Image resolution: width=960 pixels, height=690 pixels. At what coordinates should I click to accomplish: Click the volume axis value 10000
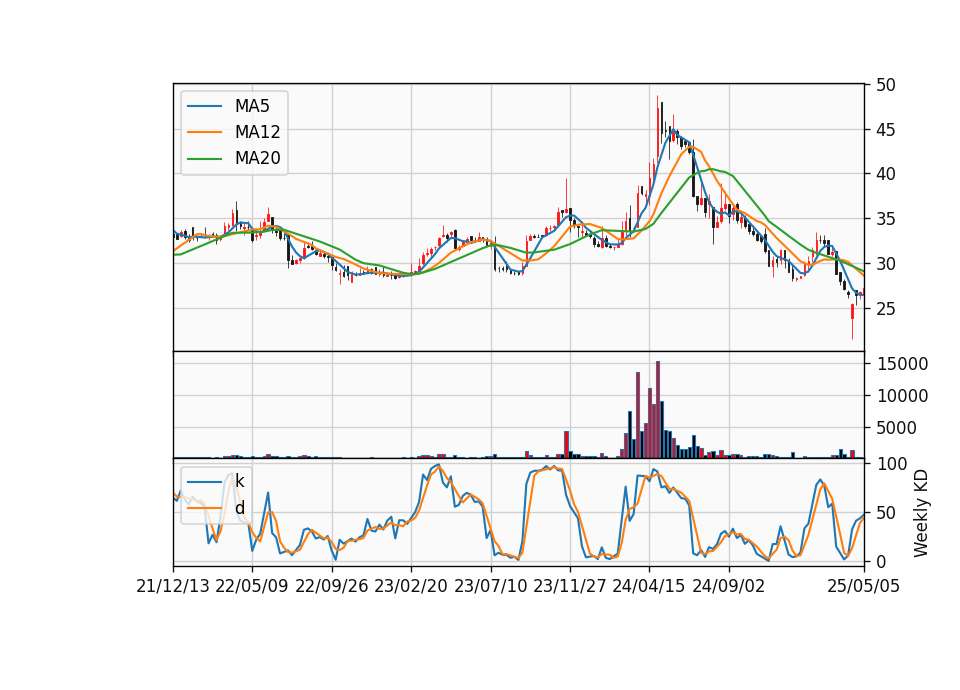click(902, 396)
